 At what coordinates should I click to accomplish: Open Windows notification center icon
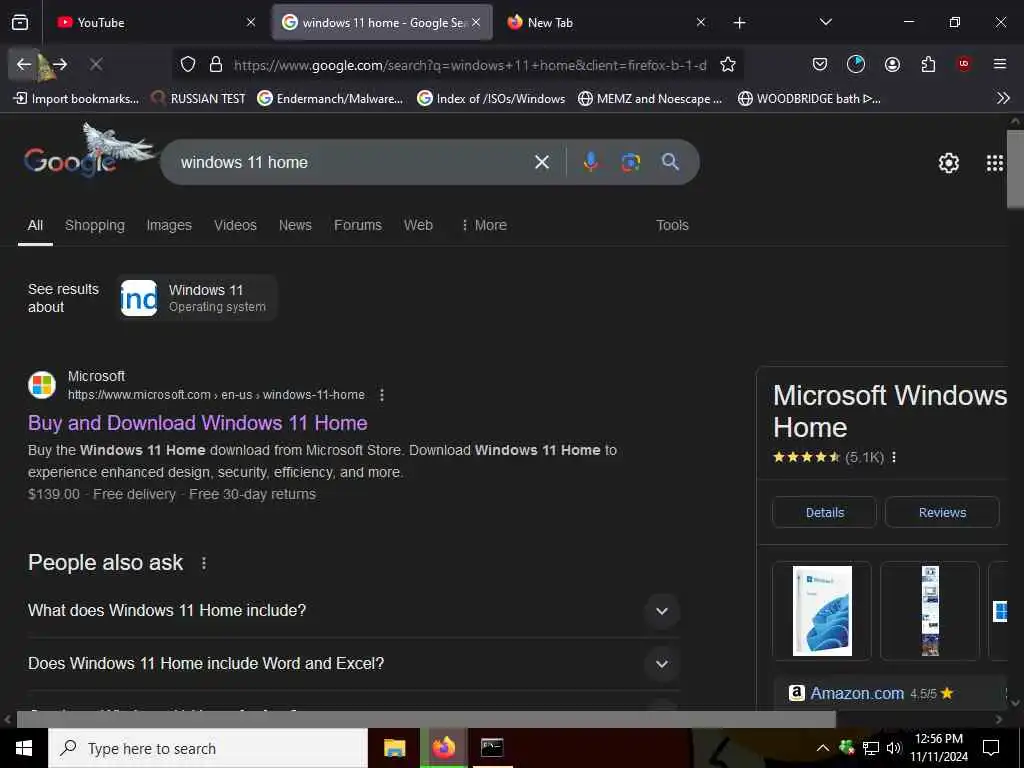991,748
